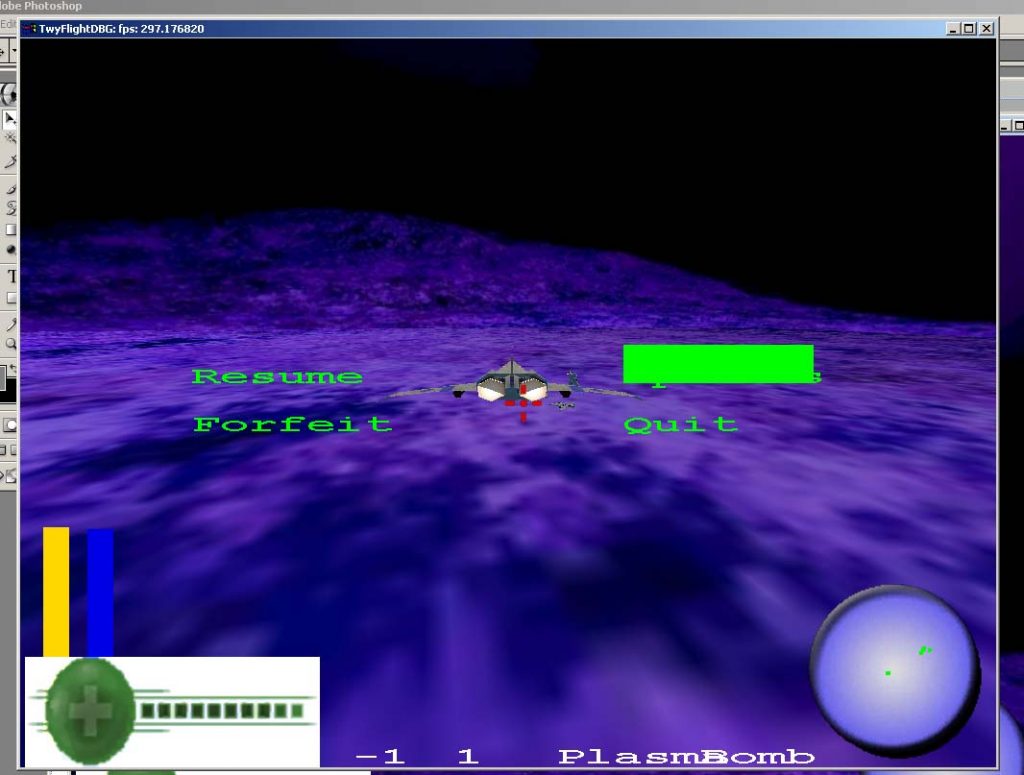Click the TwyFlightDBG title bar
The width and height of the screenshot is (1024, 775).
pyautogui.click(x=500, y=29)
